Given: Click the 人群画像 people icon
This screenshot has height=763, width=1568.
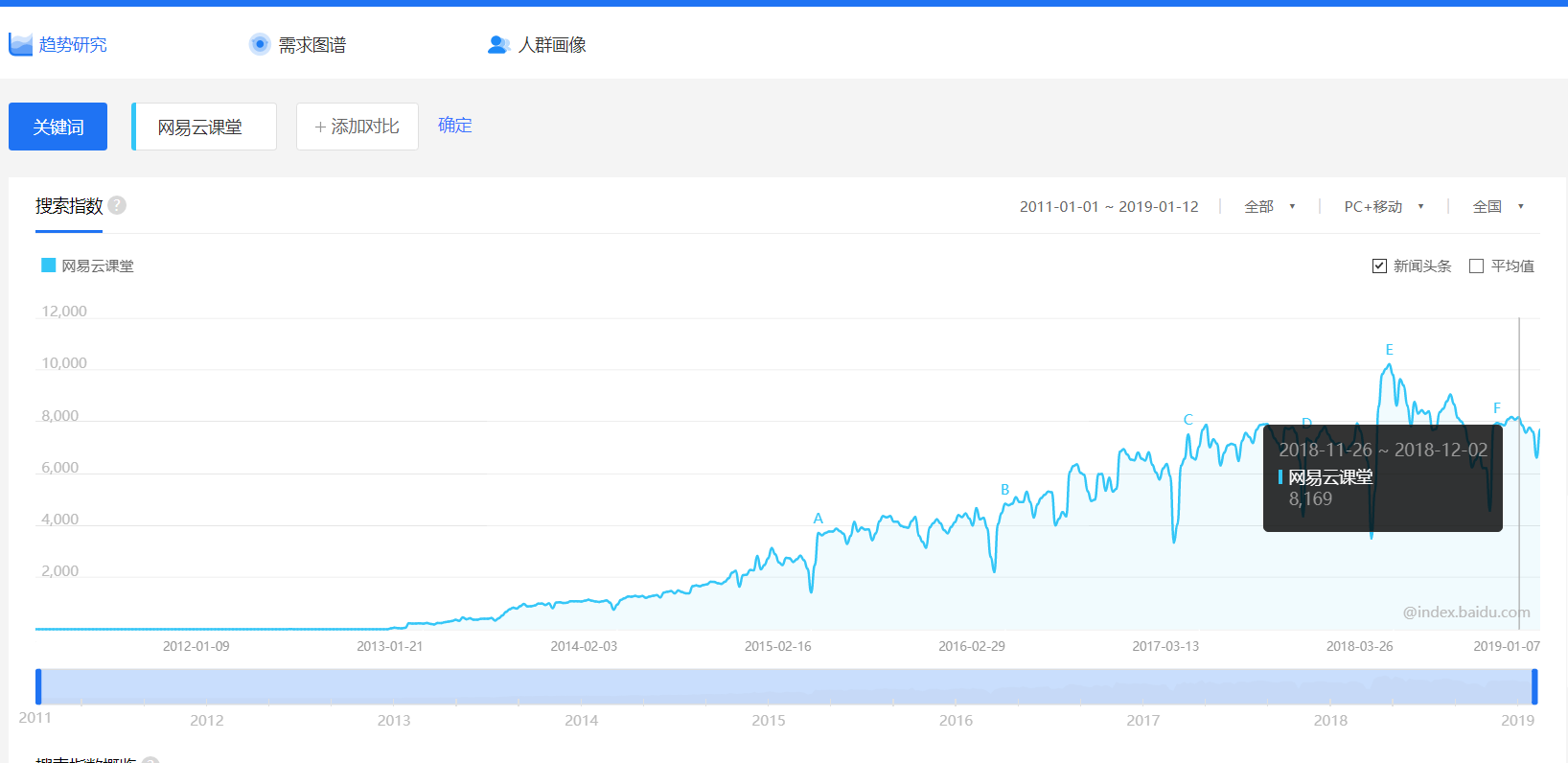Looking at the screenshot, I should [498, 44].
